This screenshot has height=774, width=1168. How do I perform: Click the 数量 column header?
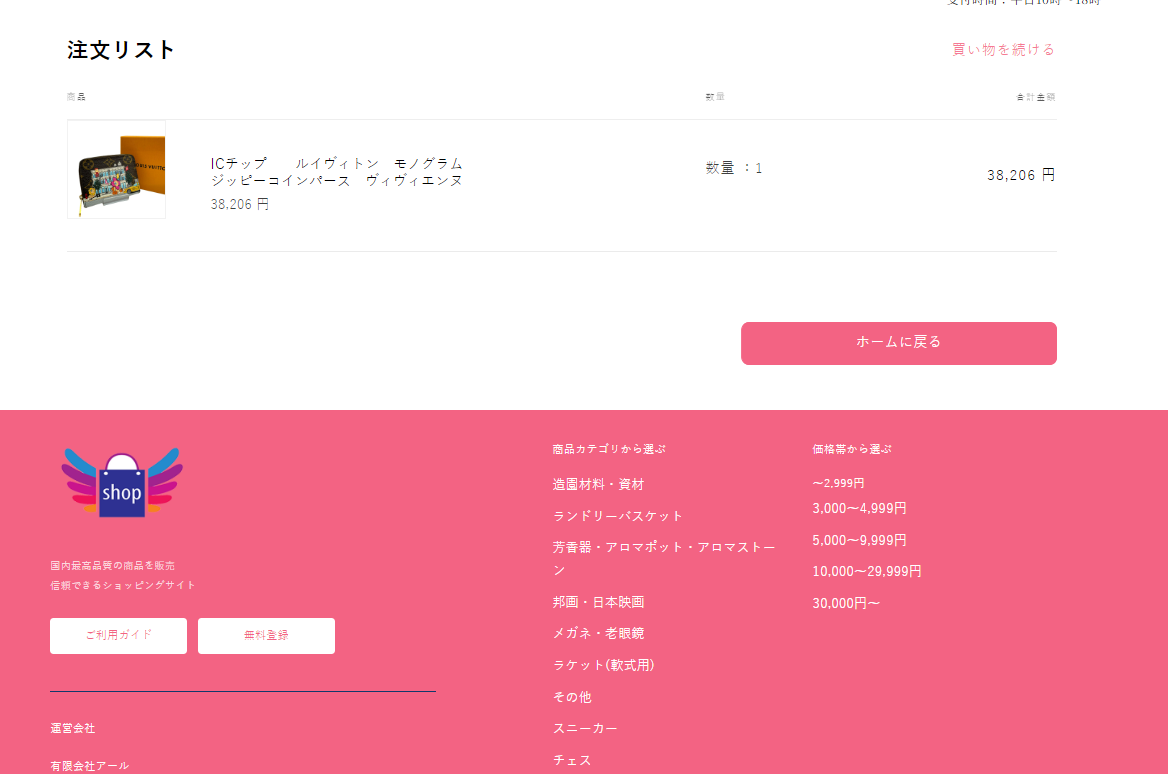coord(715,97)
